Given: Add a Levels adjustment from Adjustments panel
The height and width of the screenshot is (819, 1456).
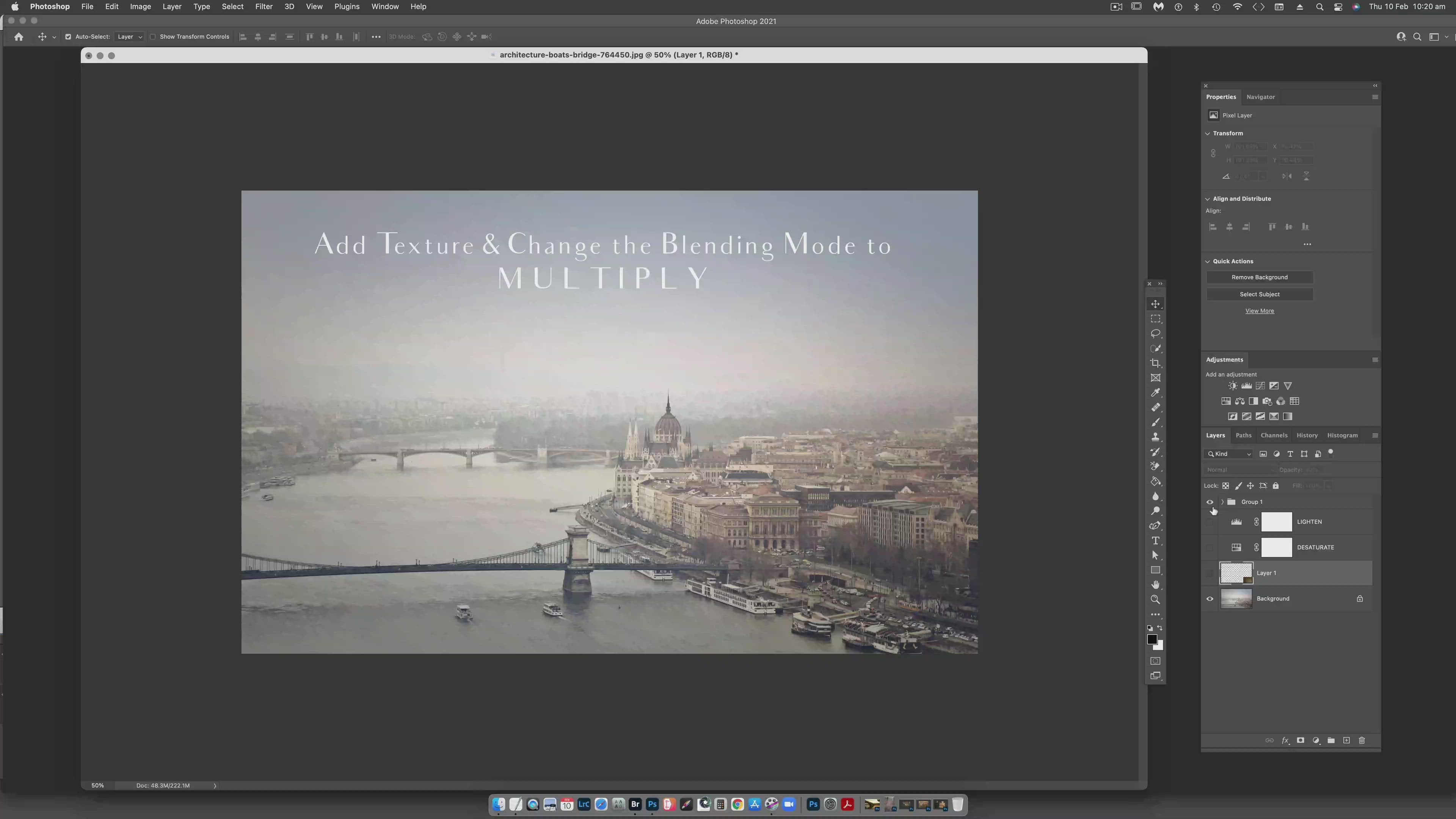Looking at the screenshot, I should pos(1246,386).
